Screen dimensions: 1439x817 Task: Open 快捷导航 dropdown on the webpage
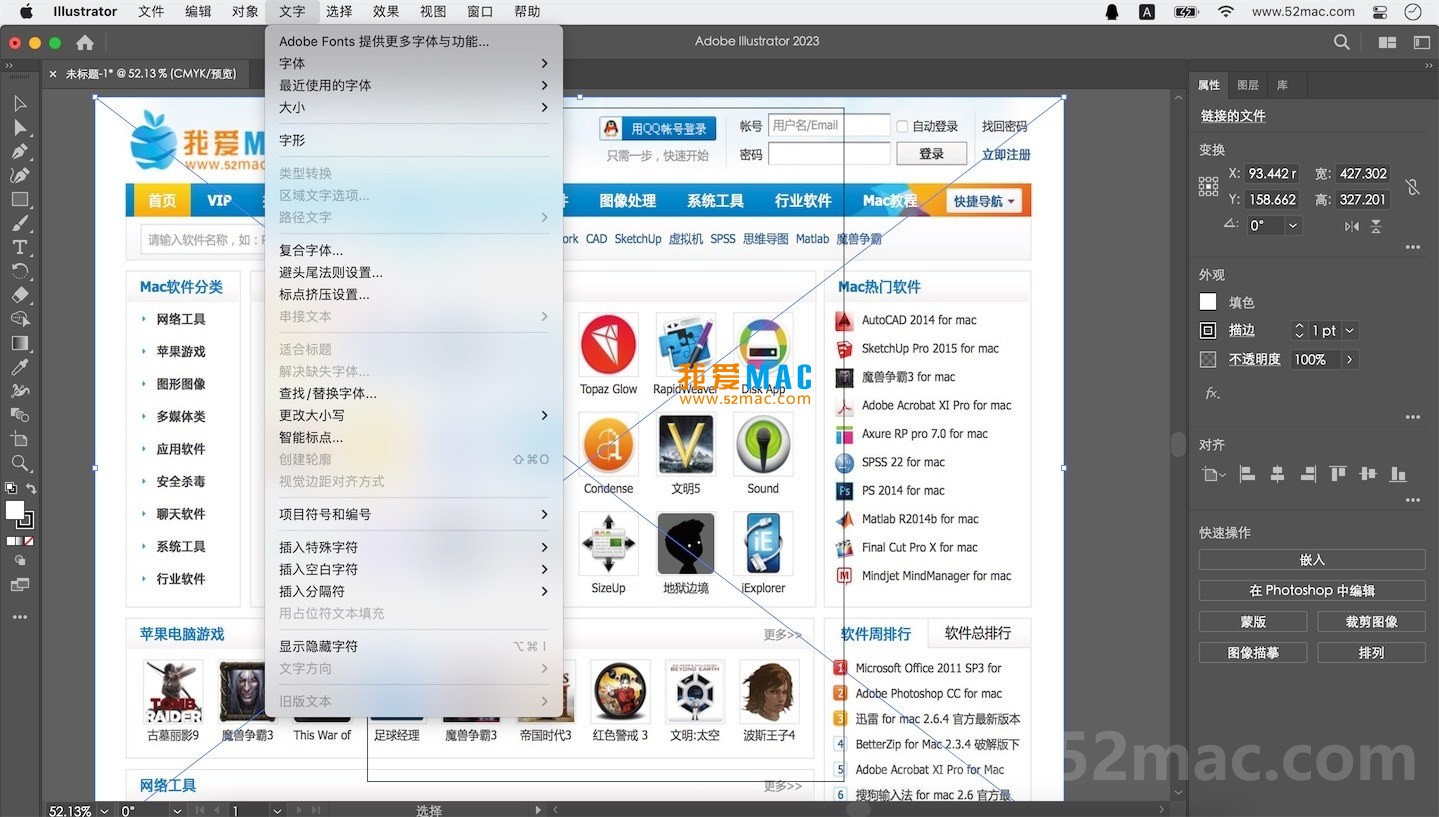[984, 201]
